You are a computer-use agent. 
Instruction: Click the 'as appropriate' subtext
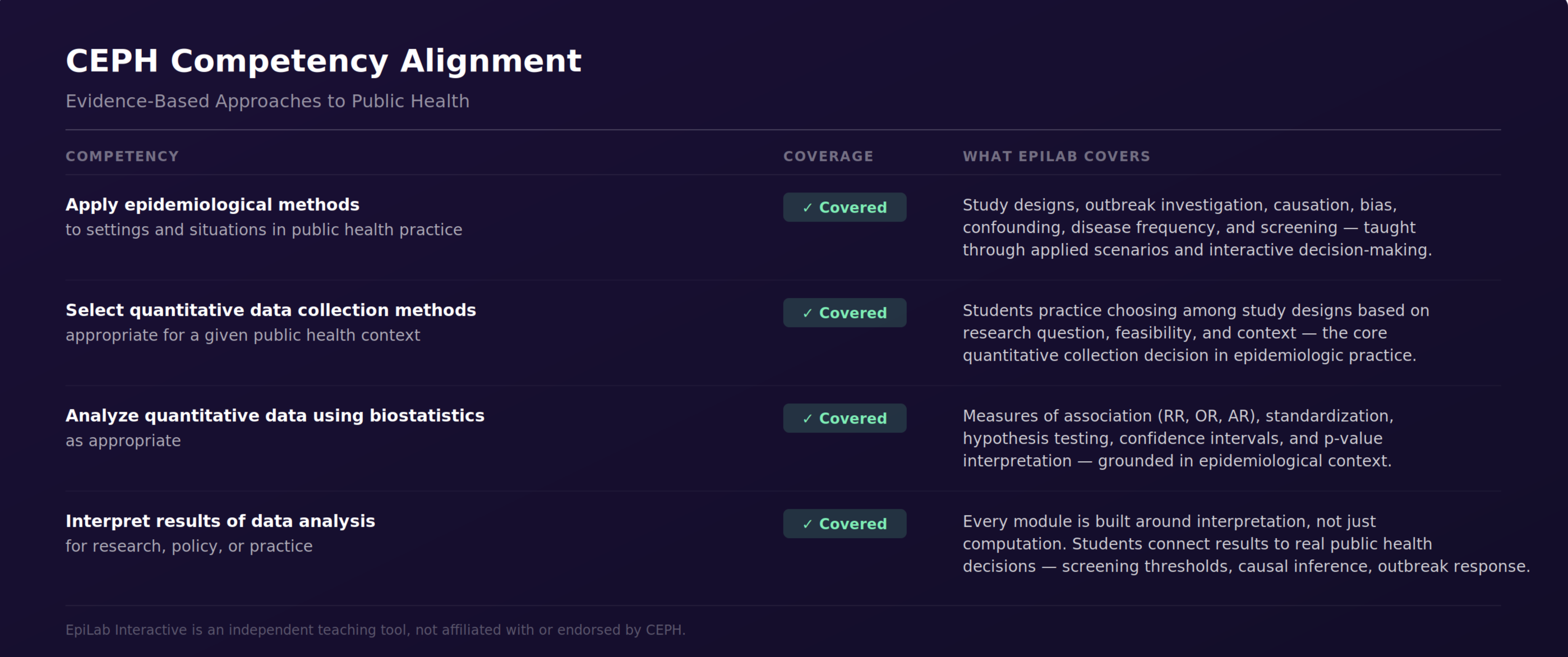point(123,440)
